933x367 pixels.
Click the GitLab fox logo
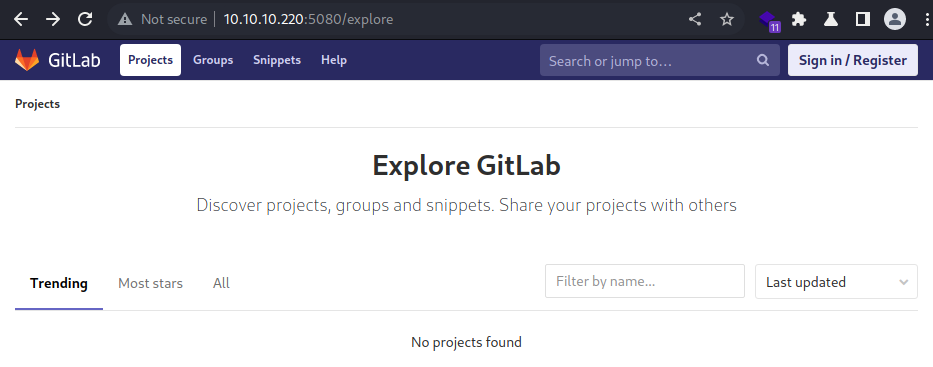point(27,60)
